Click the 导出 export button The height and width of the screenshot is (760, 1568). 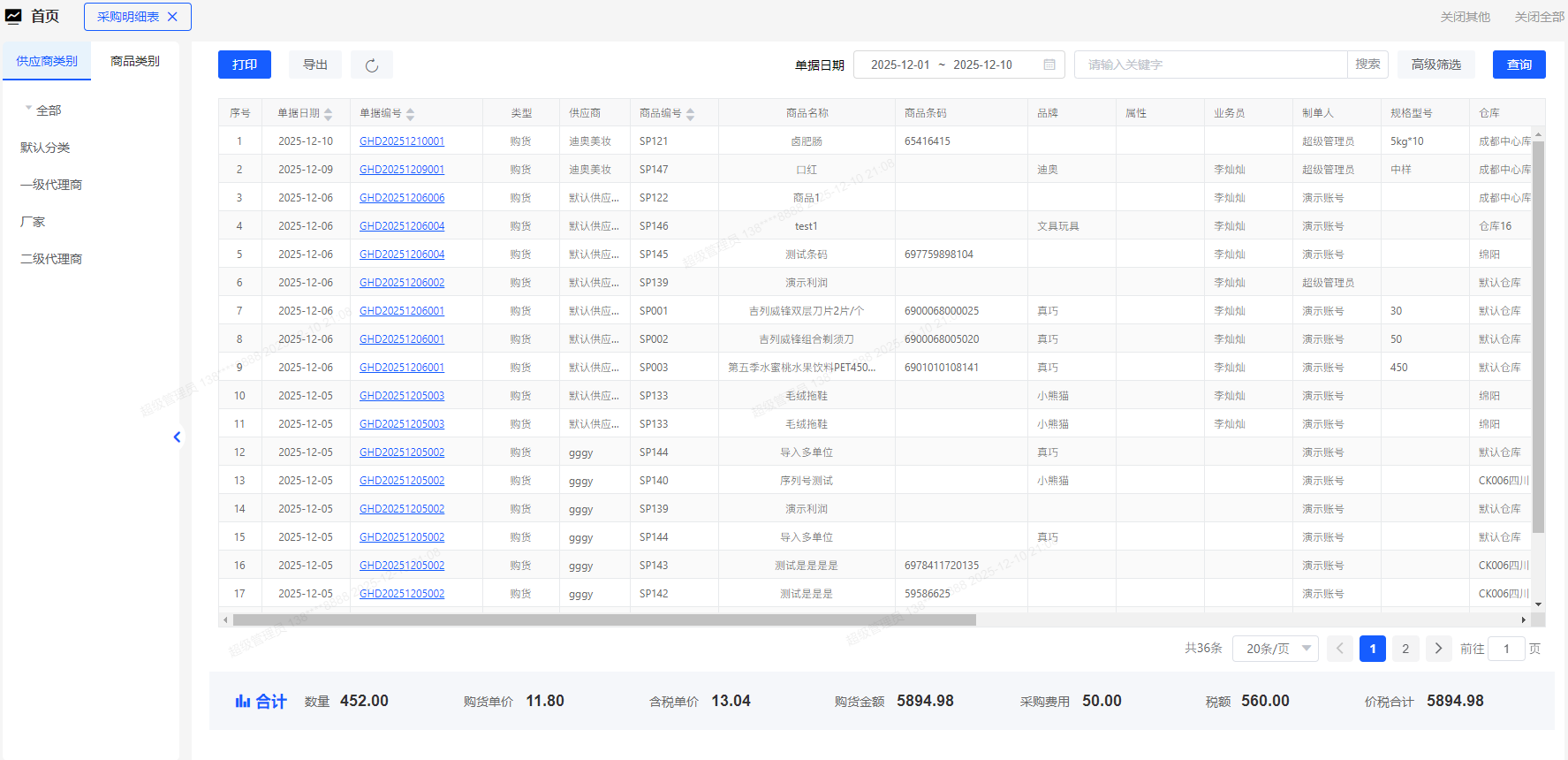(x=315, y=65)
